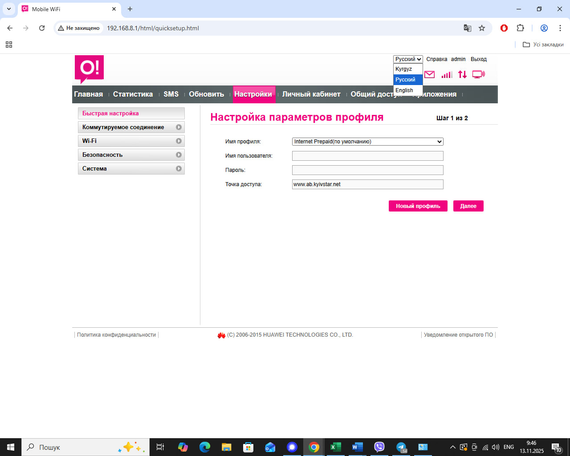Choose English in the language list
570x456 pixels.
(x=408, y=90)
